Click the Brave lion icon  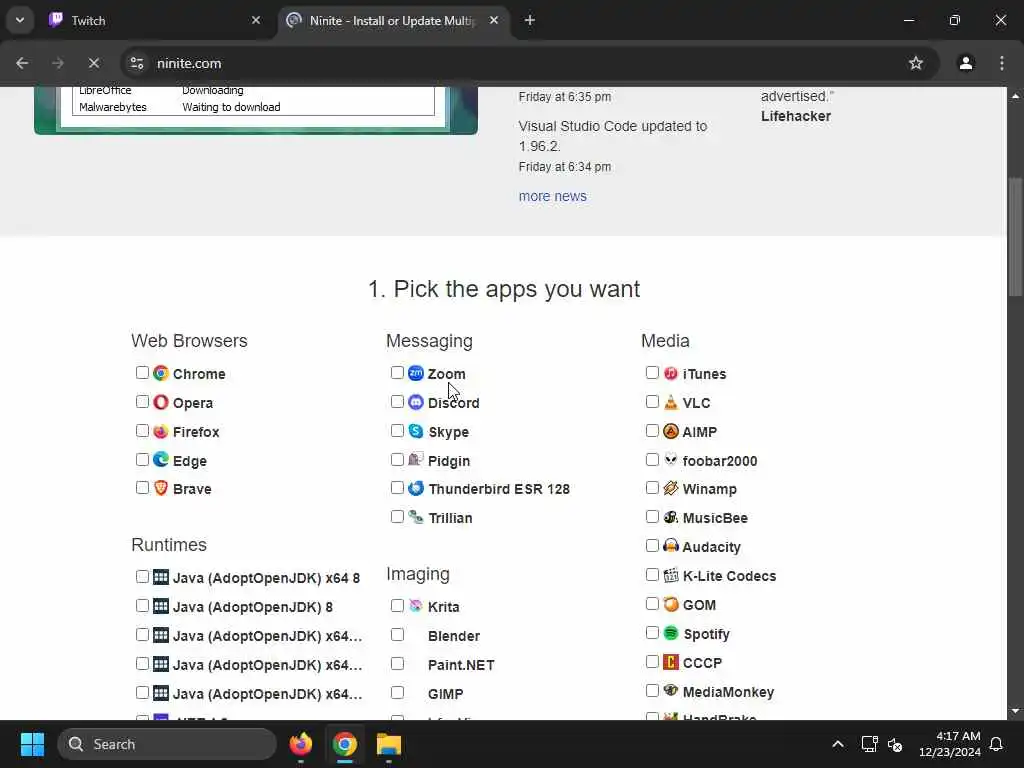161,488
